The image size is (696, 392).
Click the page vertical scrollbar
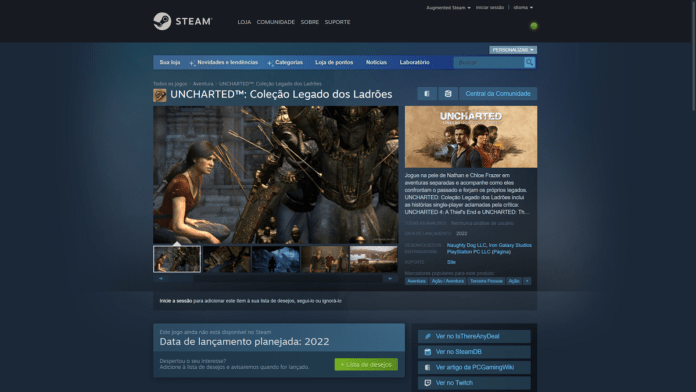pyautogui.click(x=693, y=55)
